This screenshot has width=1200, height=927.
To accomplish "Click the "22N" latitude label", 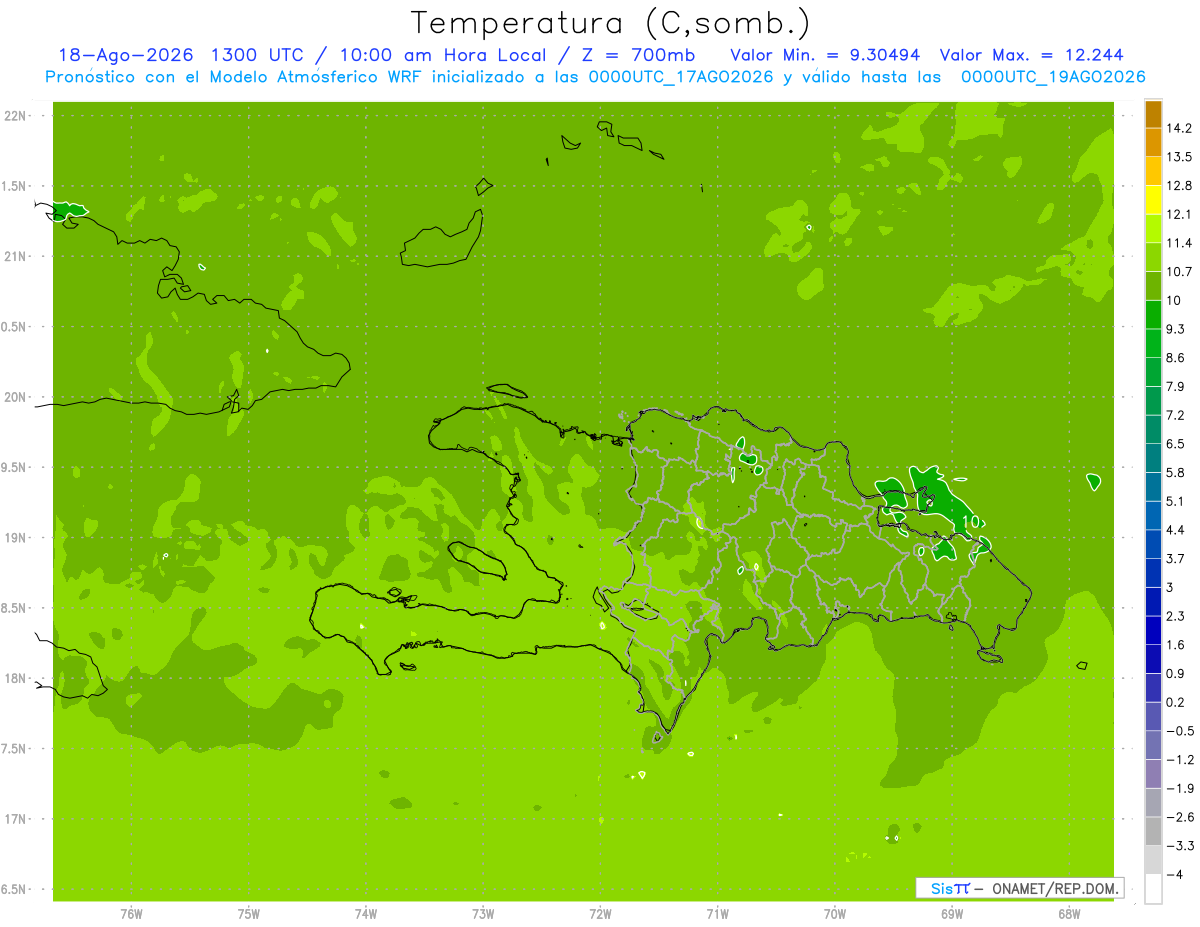I will tap(17, 115).
